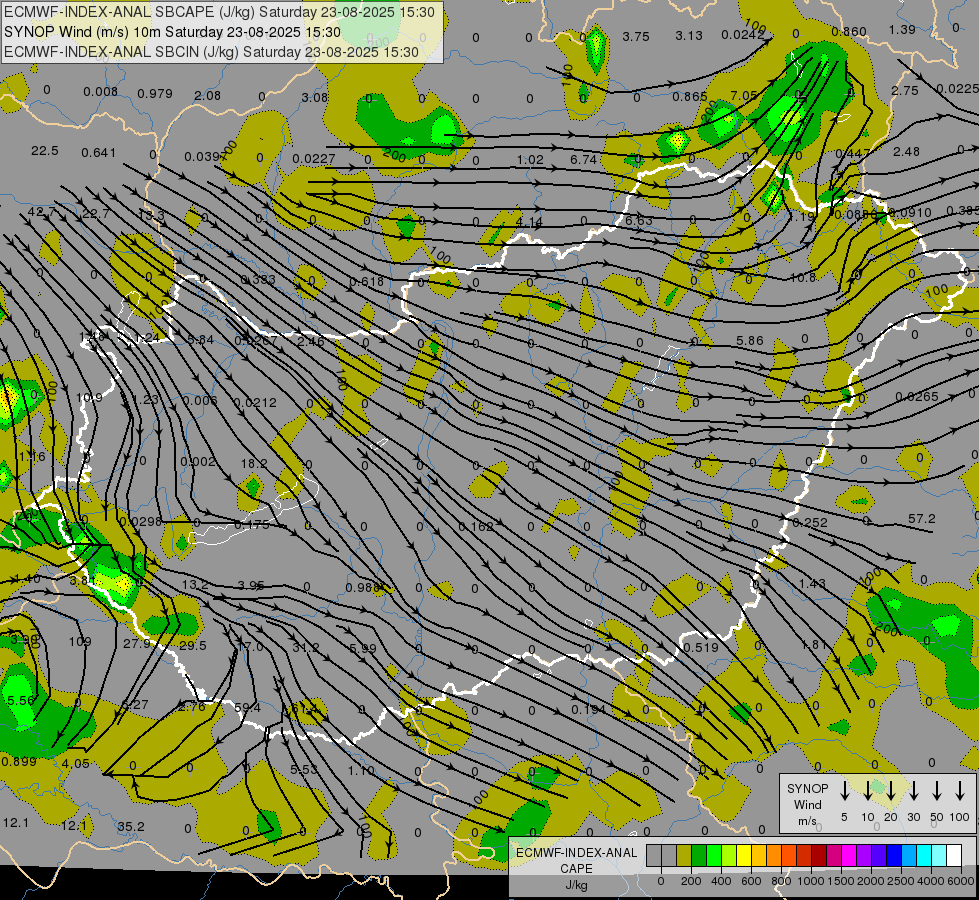The width and height of the screenshot is (979, 900).
Task: Click the 7.05 value on the map
Action: (744, 95)
